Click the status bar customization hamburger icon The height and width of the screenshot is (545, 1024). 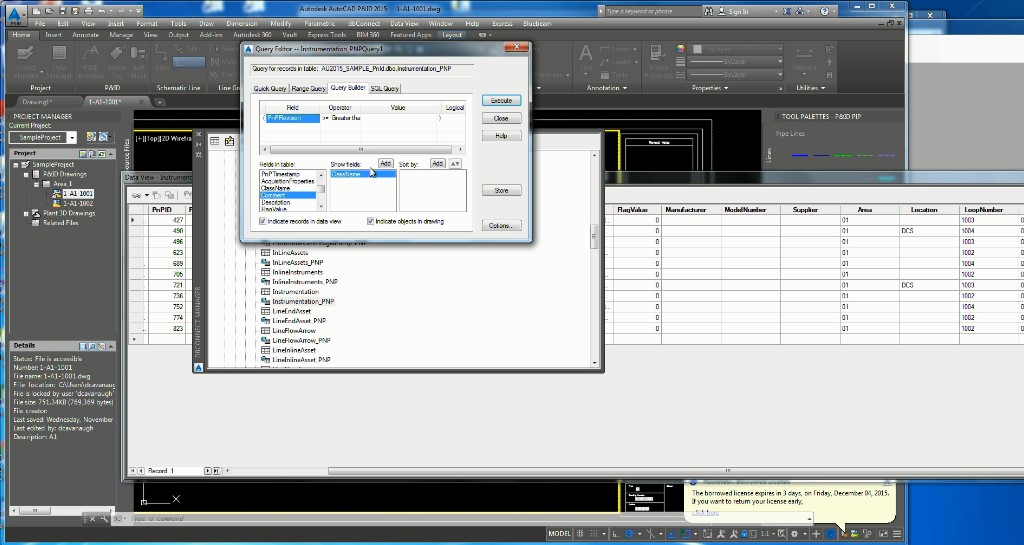[x=897, y=533]
